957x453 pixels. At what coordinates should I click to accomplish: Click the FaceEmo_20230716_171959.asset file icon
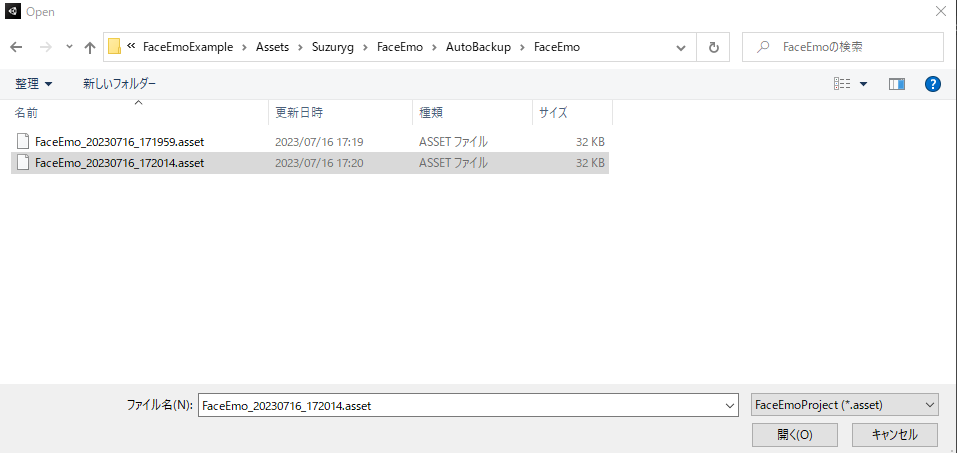pos(24,142)
